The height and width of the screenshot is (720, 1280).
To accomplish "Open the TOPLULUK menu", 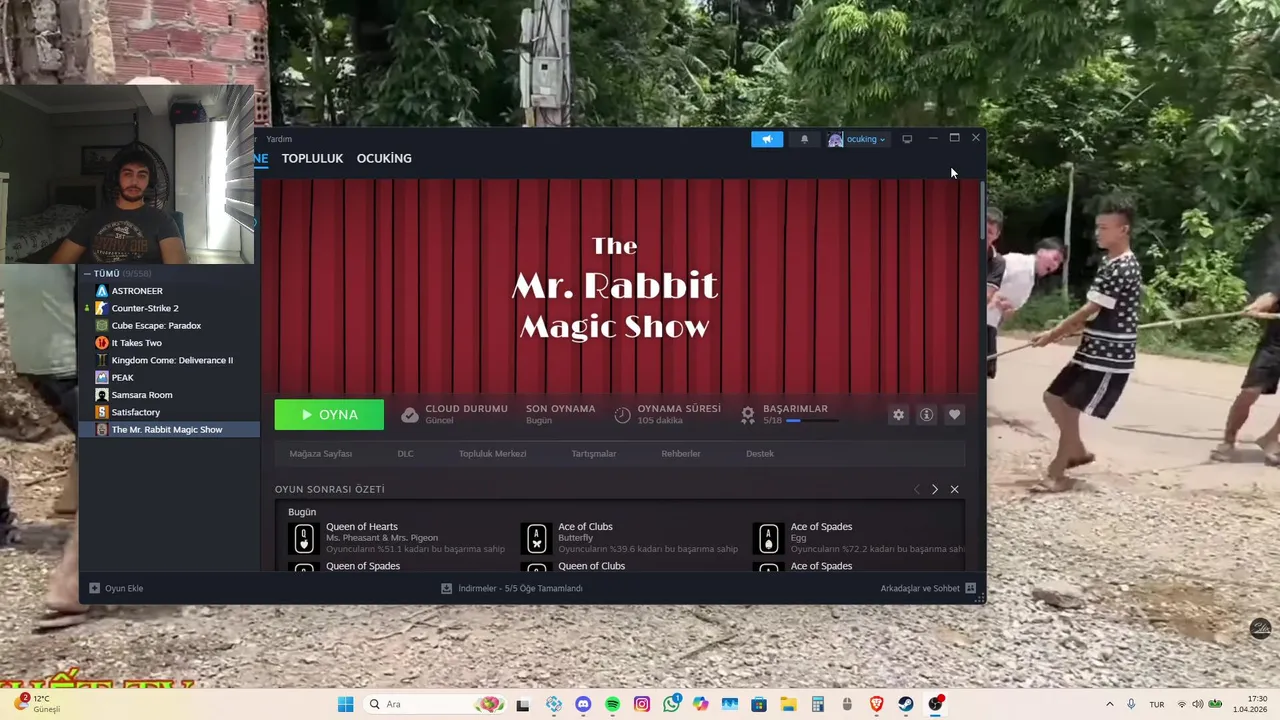I will point(312,158).
